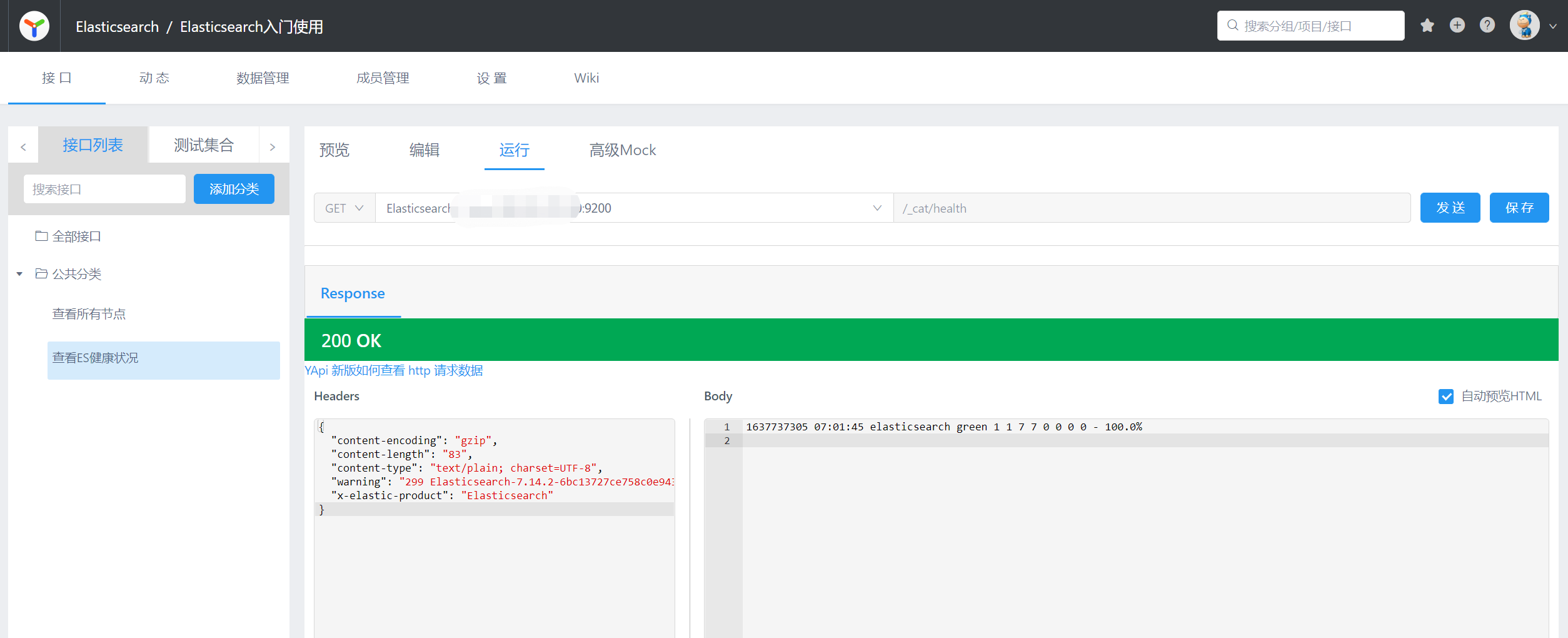Click the /_cat/health path field
This screenshot has width=1568, height=638.
tap(1152, 208)
